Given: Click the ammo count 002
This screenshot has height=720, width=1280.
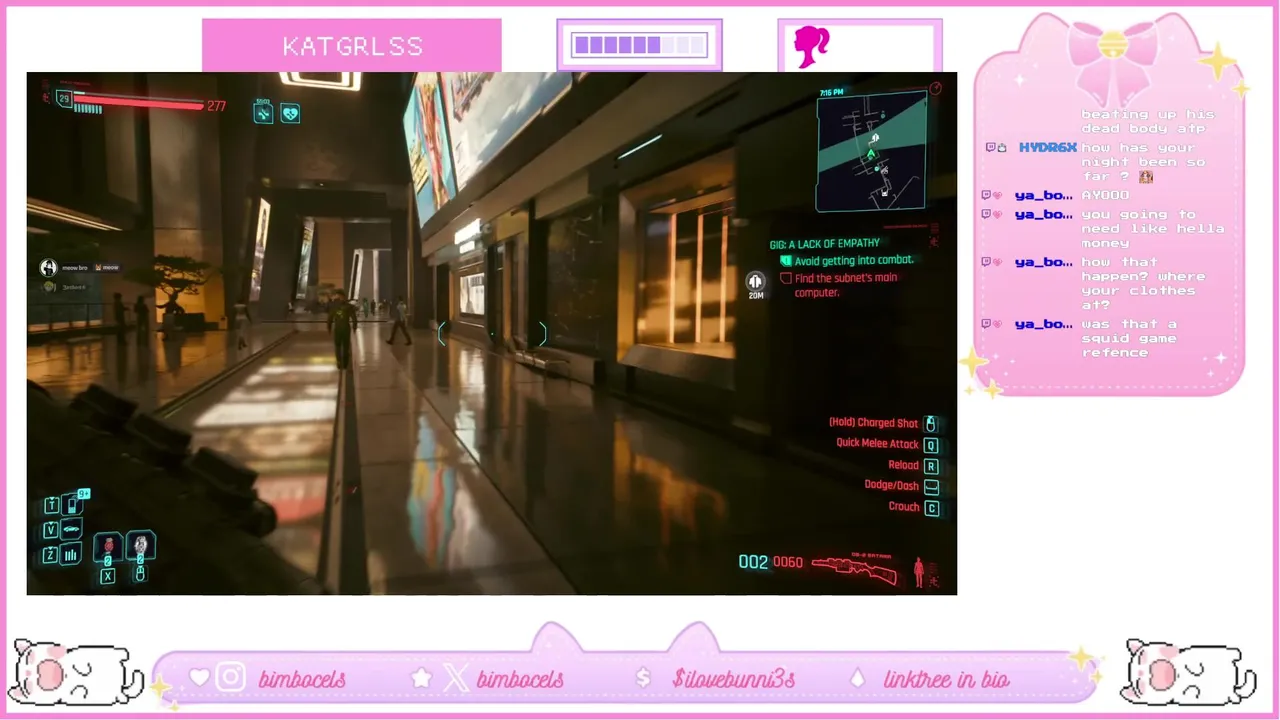Looking at the screenshot, I should tap(753, 562).
